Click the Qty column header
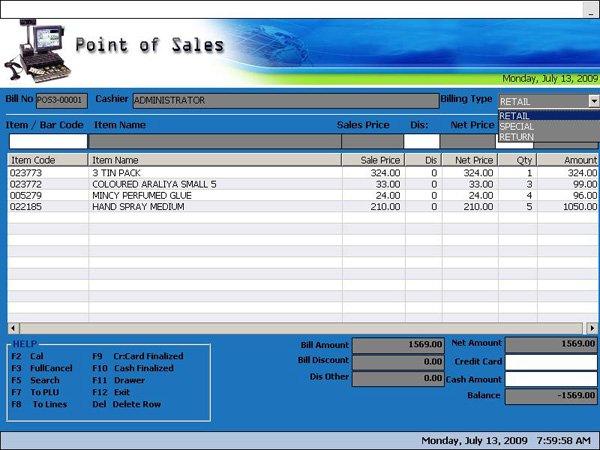 click(x=518, y=160)
